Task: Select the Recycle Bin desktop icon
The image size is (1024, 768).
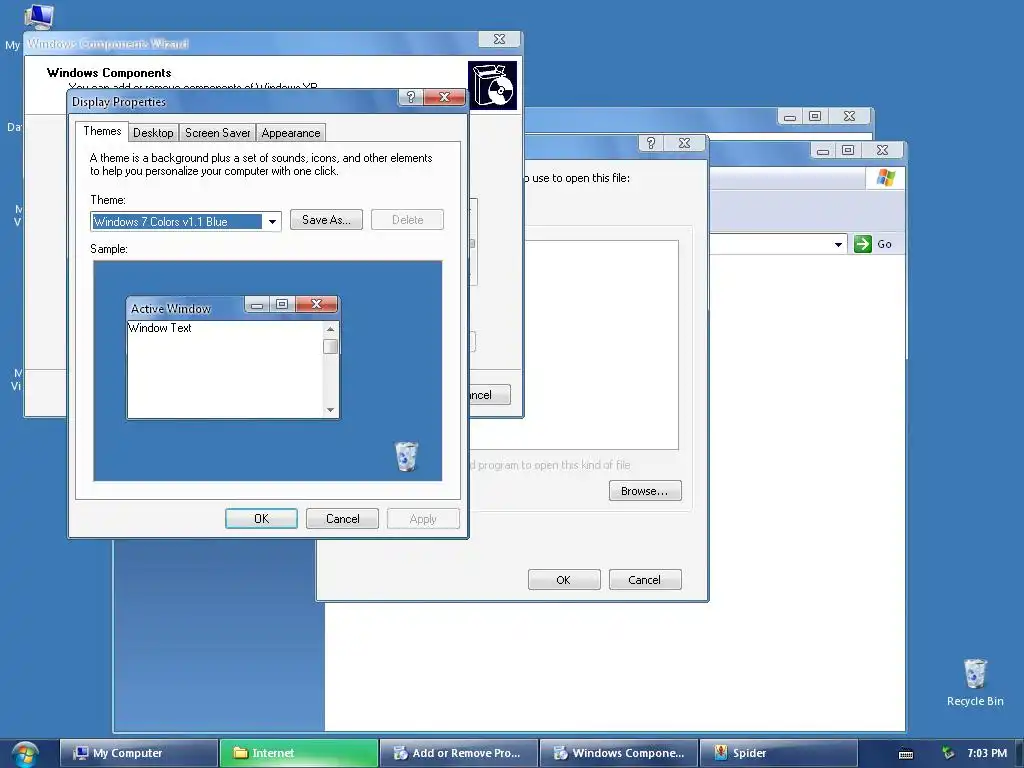Action: [975, 682]
